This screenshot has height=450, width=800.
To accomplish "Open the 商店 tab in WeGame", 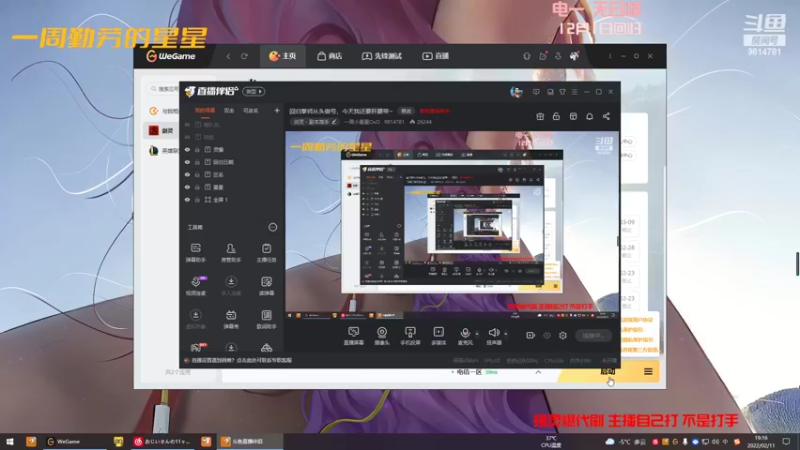I will point(330,56).
